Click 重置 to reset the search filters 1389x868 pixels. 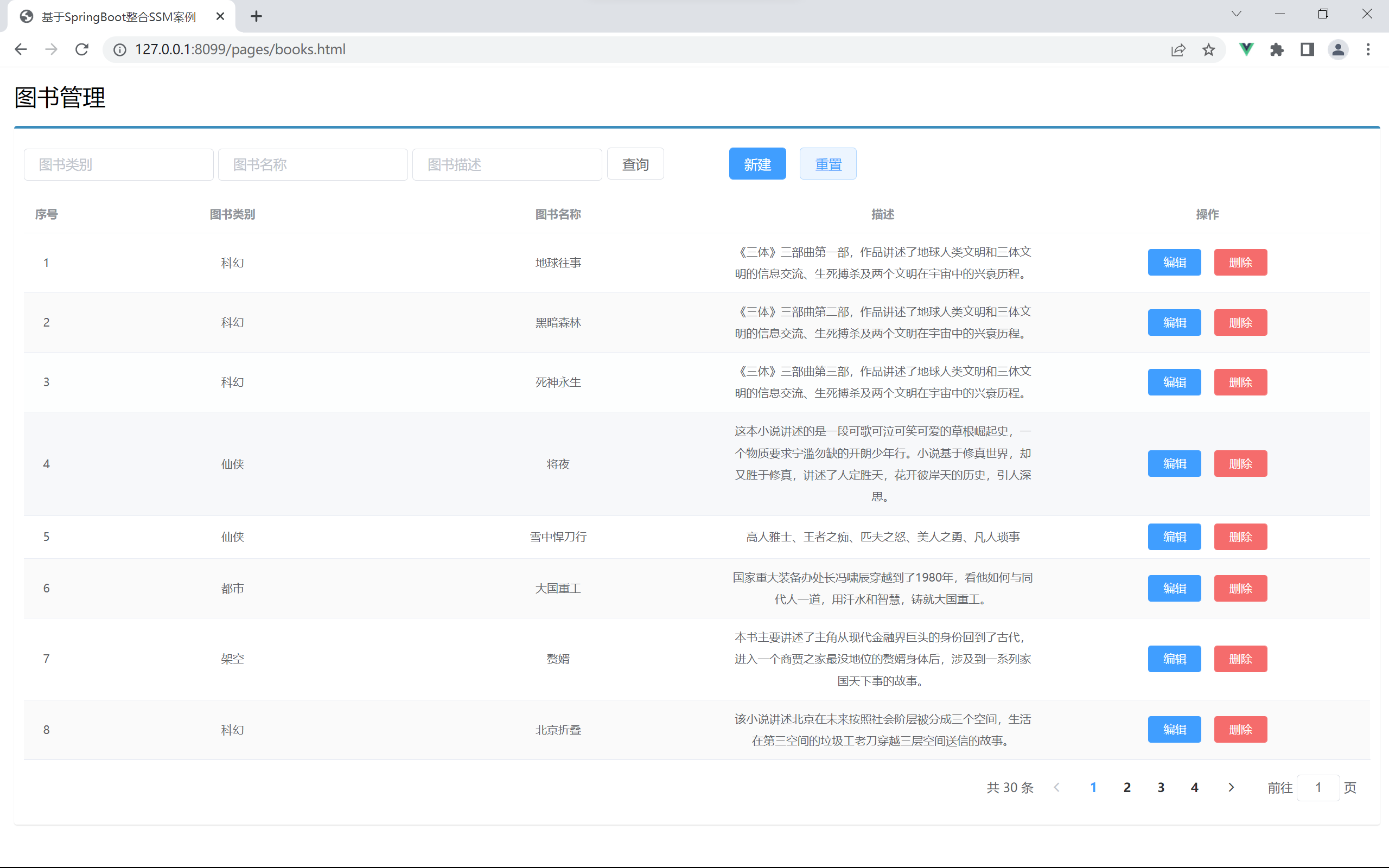(x=827, y=164)
